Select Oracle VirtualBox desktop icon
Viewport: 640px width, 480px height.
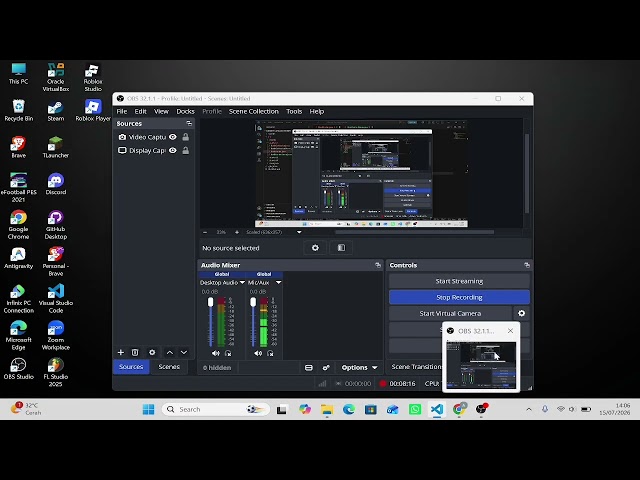[x=56, y=78]
